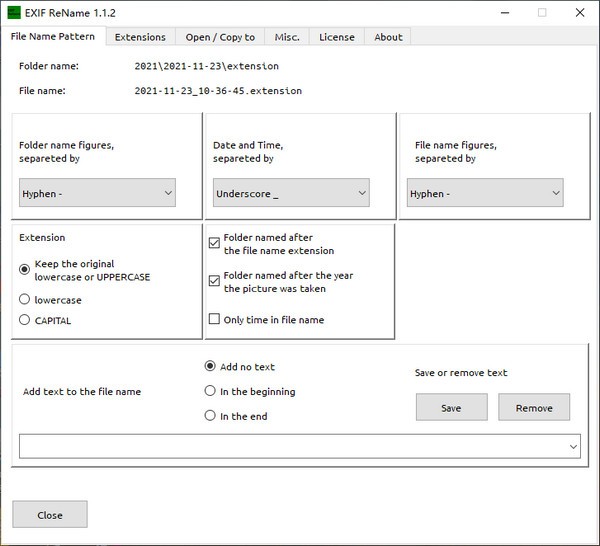Screen dimensions: 600x546
Task: Open the License tab
Action: pyautogui.click(x=336, y=37)
